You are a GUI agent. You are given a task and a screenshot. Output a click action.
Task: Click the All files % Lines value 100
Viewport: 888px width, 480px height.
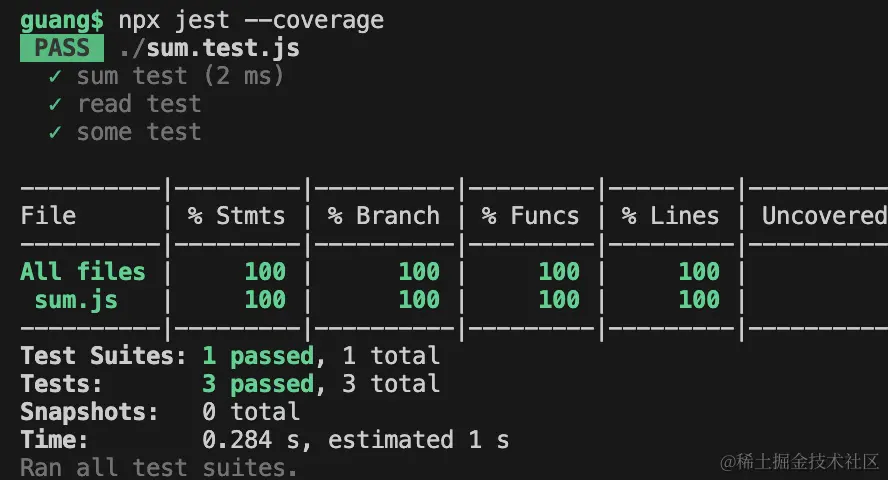699,272
